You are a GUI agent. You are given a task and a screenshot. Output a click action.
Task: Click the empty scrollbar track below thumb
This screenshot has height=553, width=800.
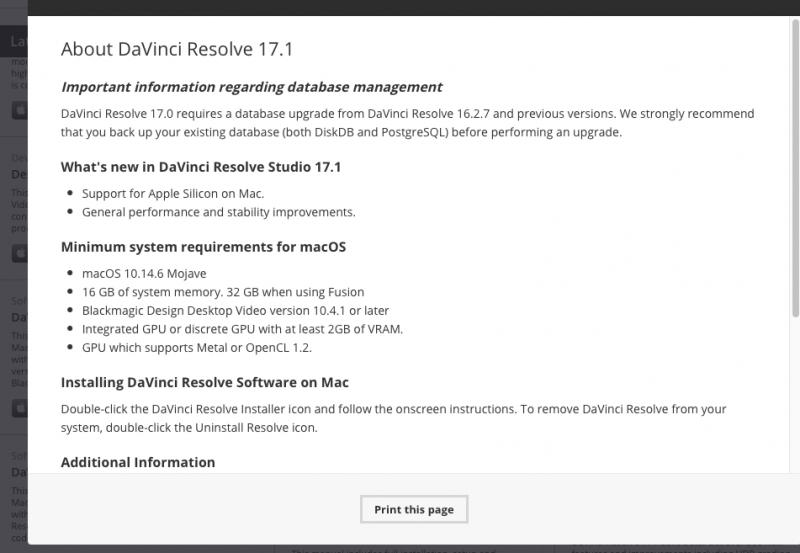(x=795, y=400)
